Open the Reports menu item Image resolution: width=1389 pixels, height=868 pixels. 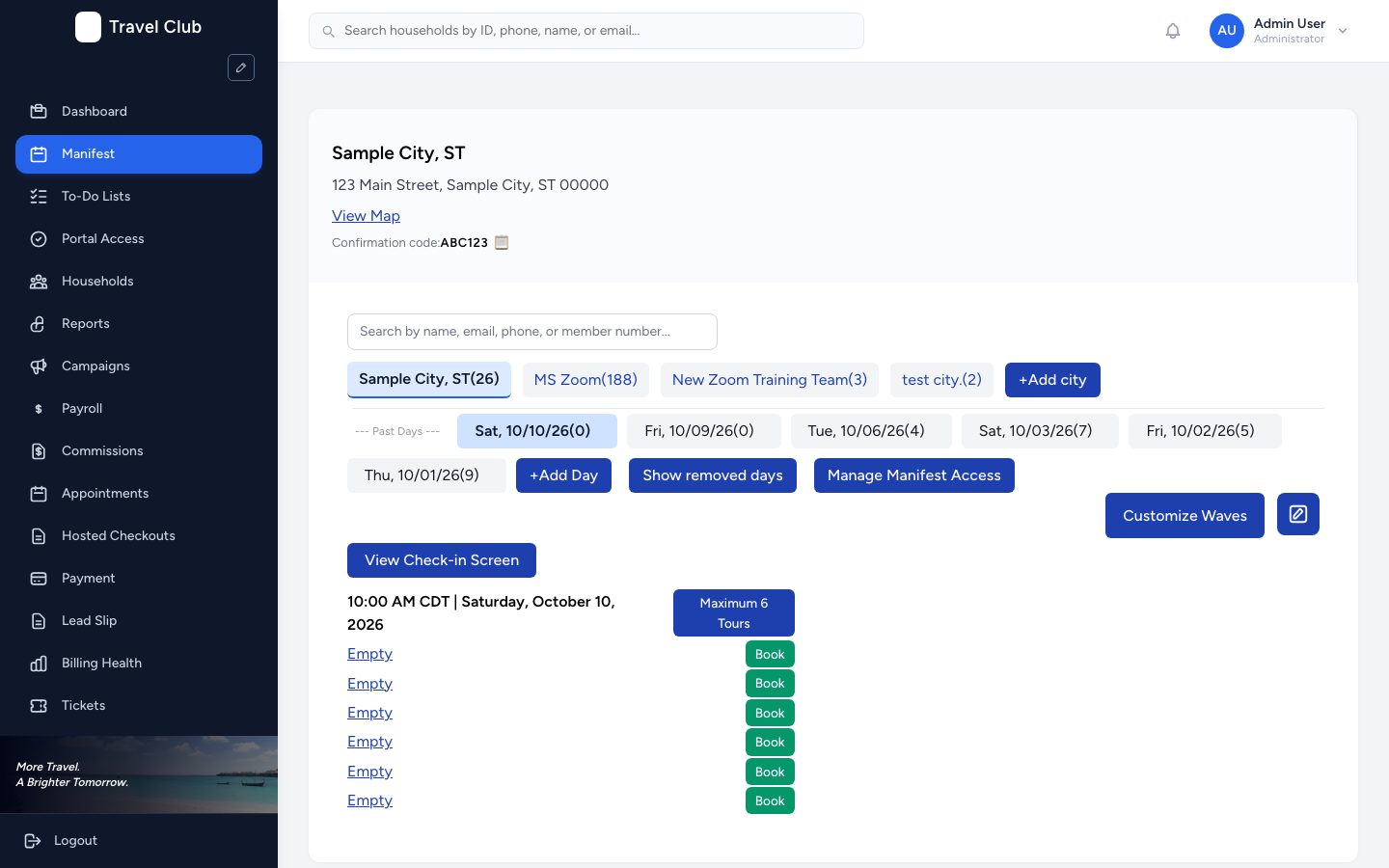click(x=139, y=323)
